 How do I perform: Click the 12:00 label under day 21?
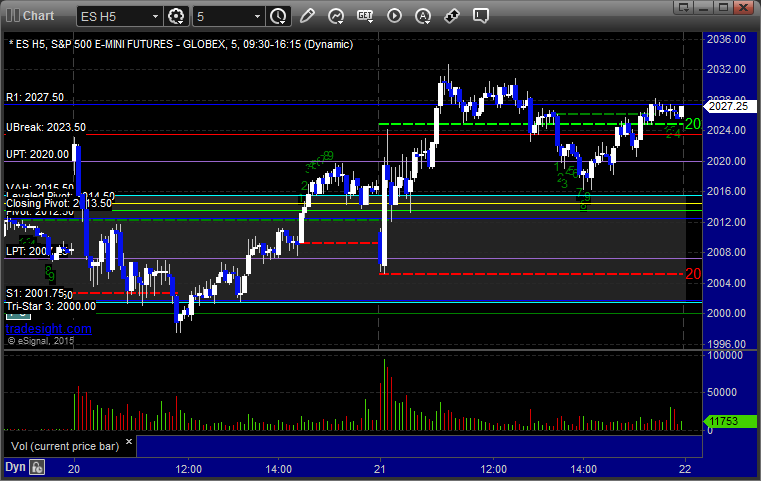click(494, 469)
